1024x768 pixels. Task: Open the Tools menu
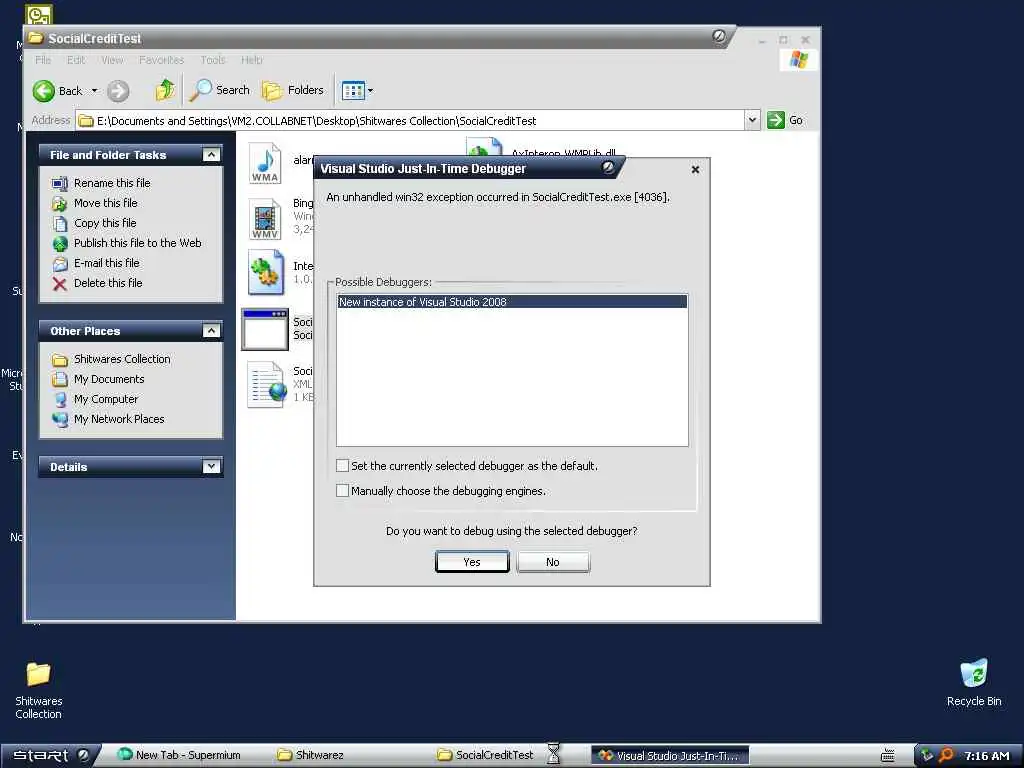click(213, 60)
